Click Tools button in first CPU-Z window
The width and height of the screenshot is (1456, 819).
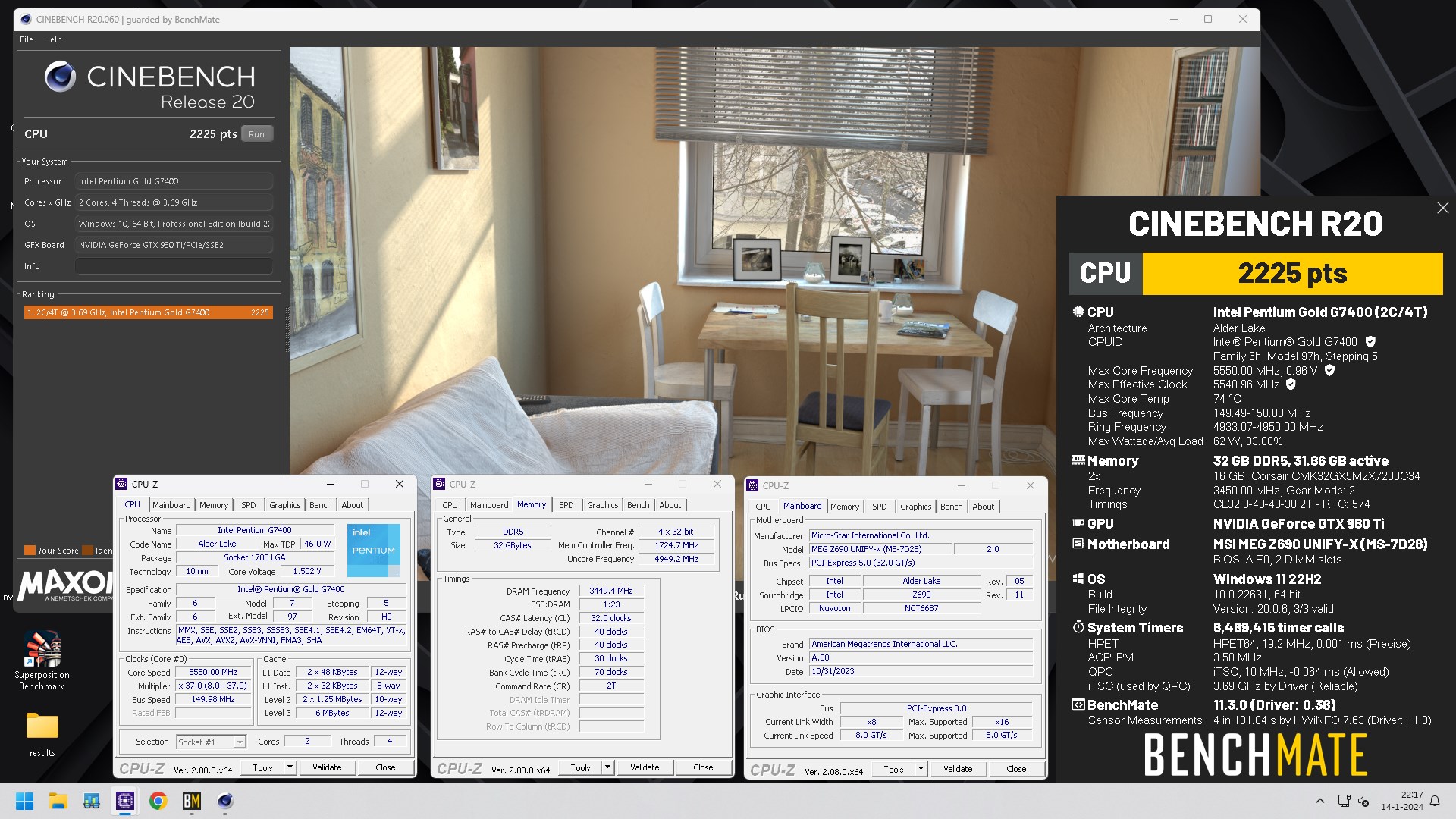pyautogui.click(x=262, y=767)
